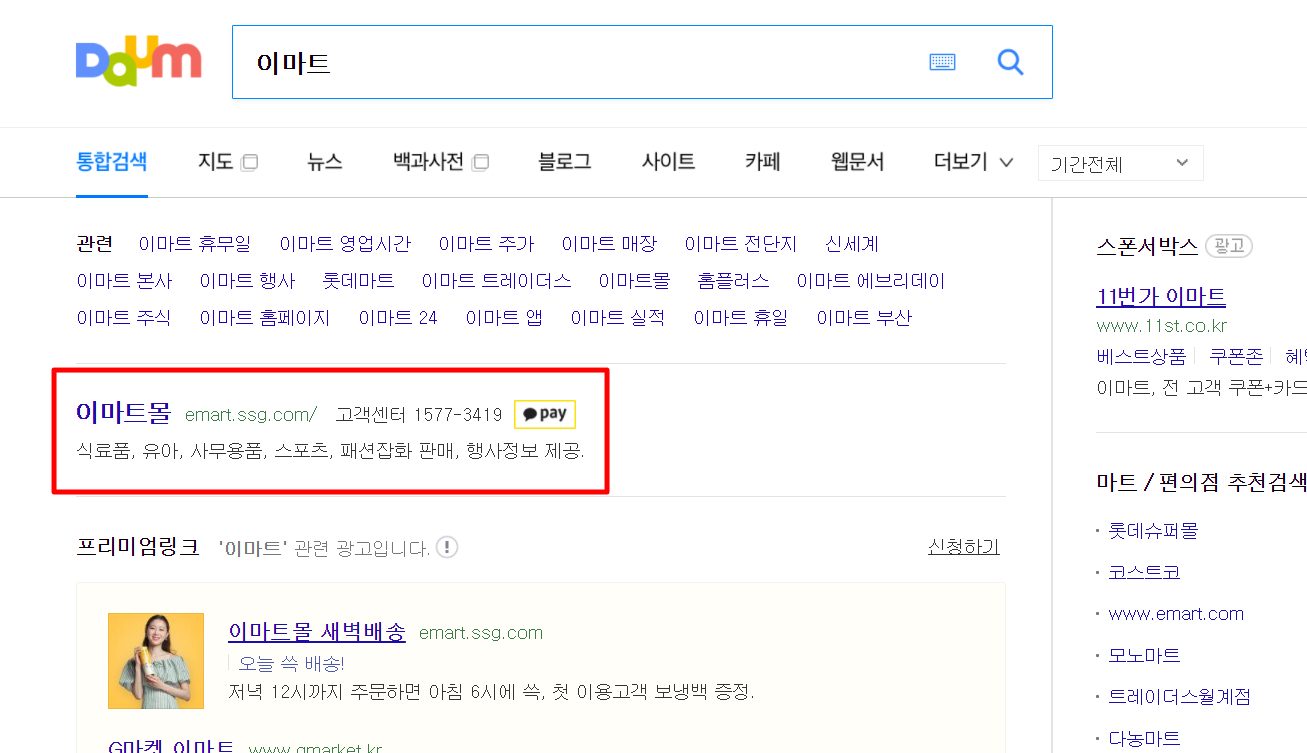Click the related search term 이마트몰

click(x=634, y=281)
